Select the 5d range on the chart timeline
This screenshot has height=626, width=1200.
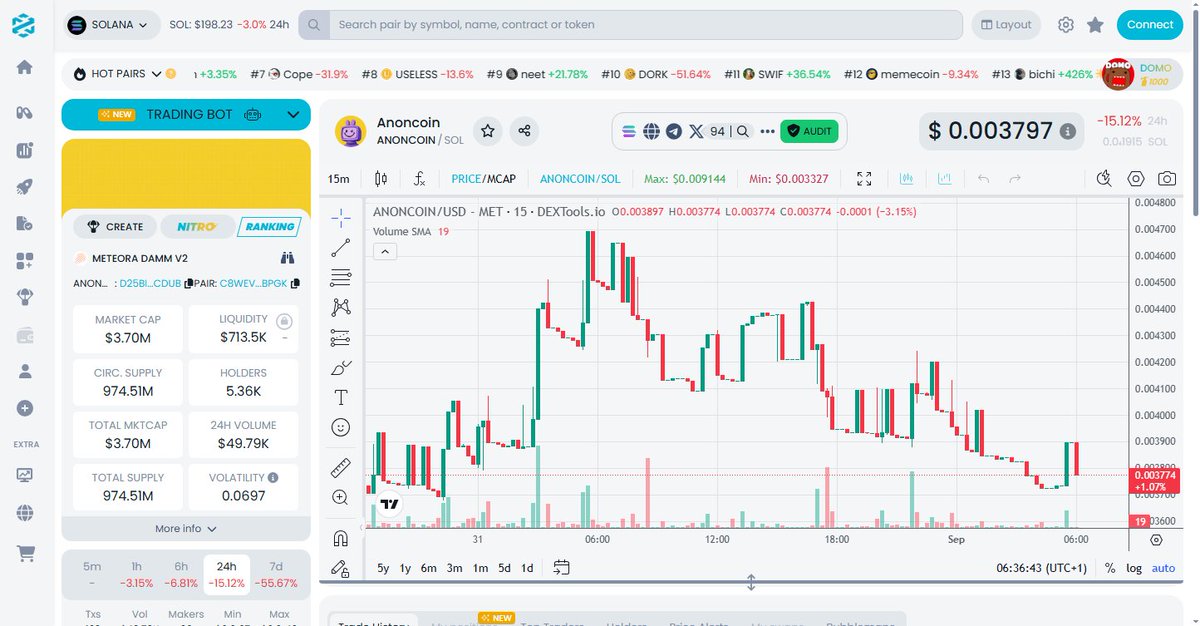tap(503, 567)
